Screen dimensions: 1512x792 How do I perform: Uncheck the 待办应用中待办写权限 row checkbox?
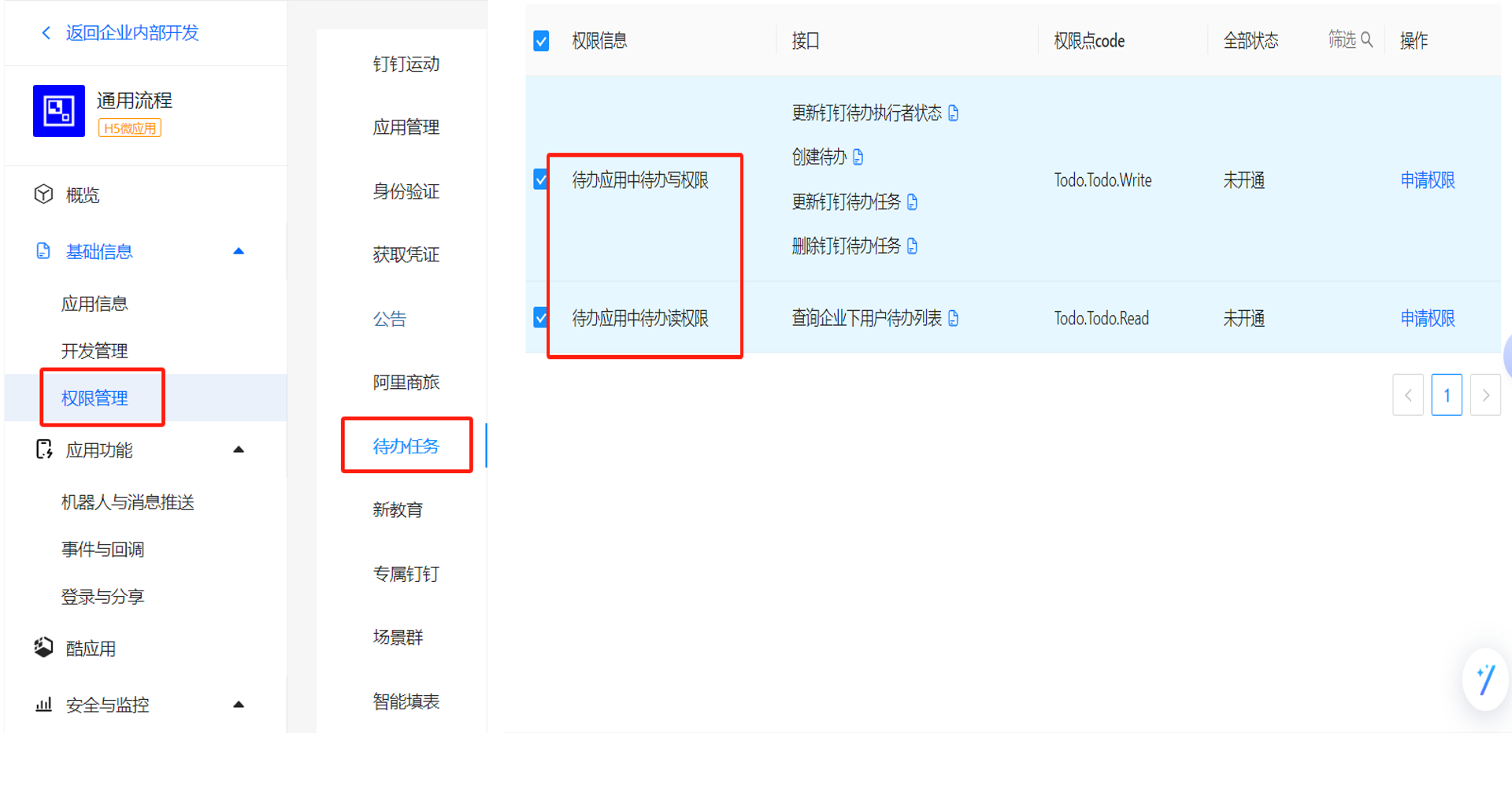coord(540,179)
